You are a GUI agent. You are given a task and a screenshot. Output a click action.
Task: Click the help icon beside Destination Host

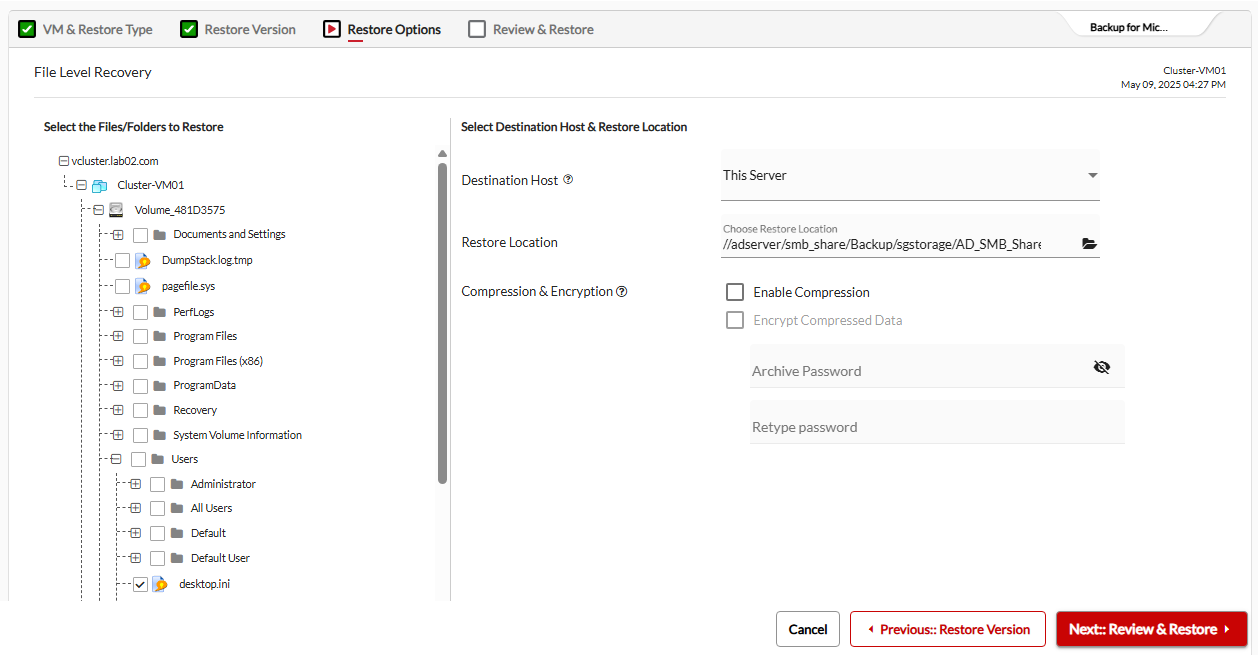(x=568, y=180)
